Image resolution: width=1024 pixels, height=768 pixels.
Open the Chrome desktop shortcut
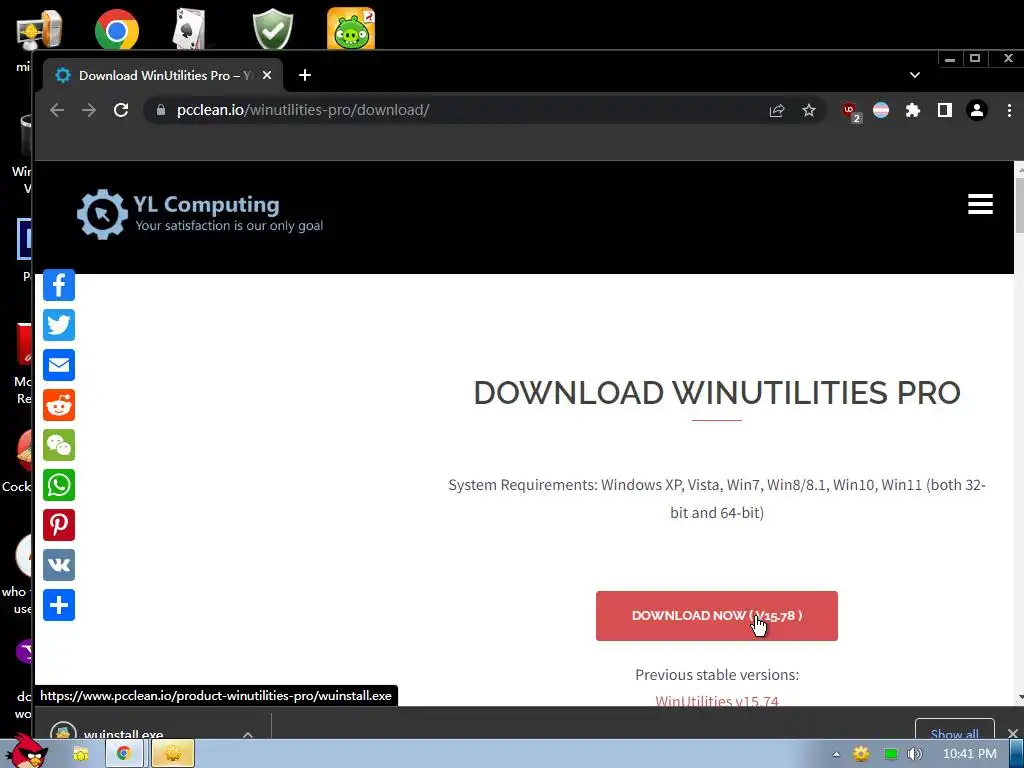click(116, 29)
